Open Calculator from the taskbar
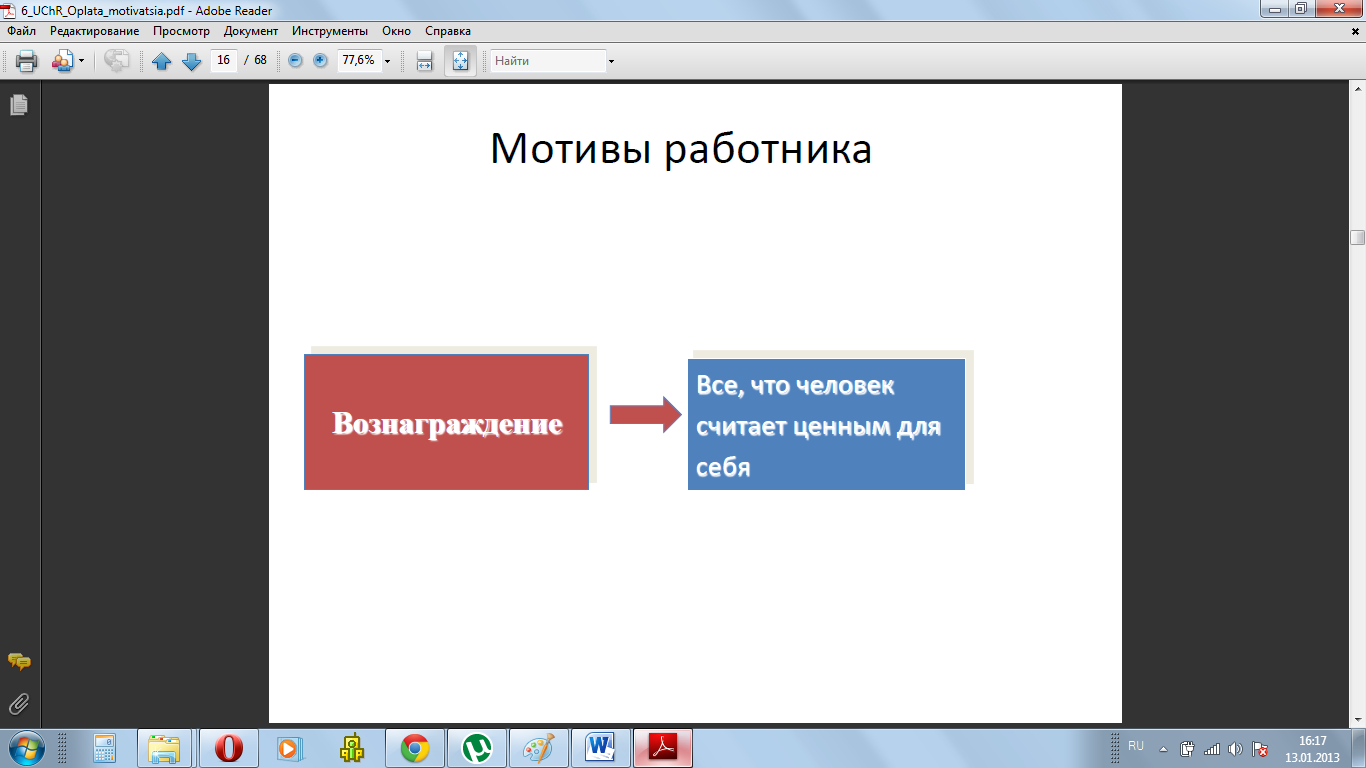1366x768 pixels. (103, 748)
